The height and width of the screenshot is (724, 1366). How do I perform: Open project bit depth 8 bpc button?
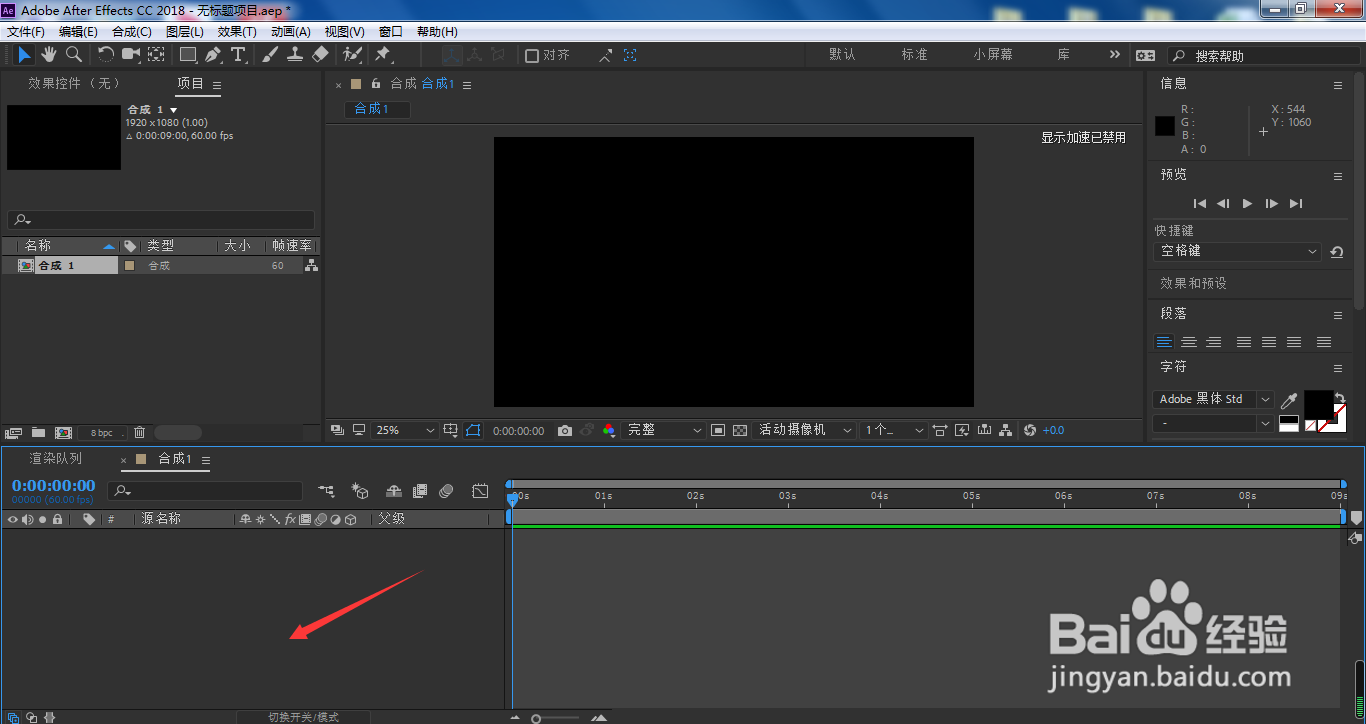point(102,433)
